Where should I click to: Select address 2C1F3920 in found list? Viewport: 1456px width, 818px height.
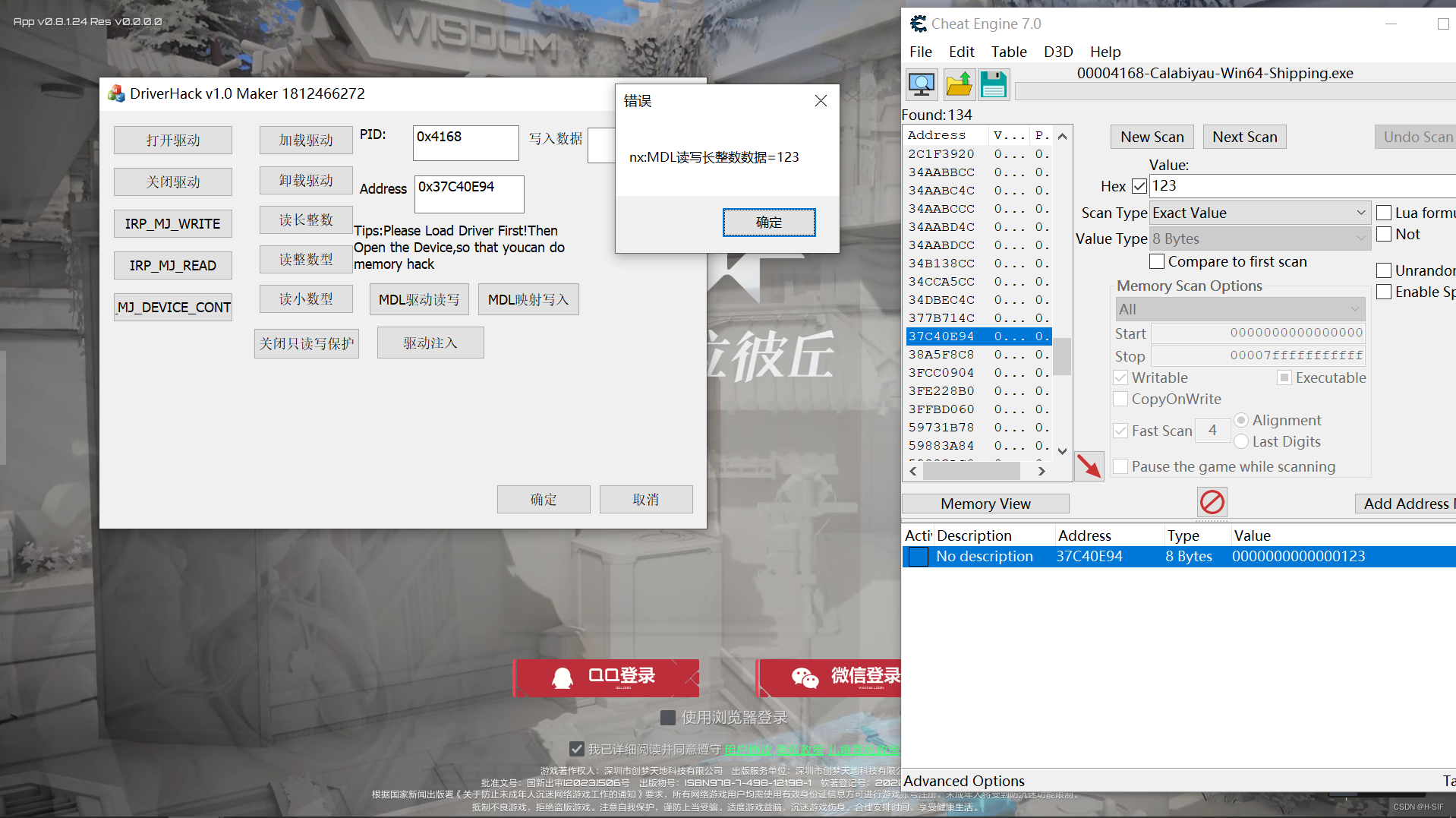click(x=979, y=154)
